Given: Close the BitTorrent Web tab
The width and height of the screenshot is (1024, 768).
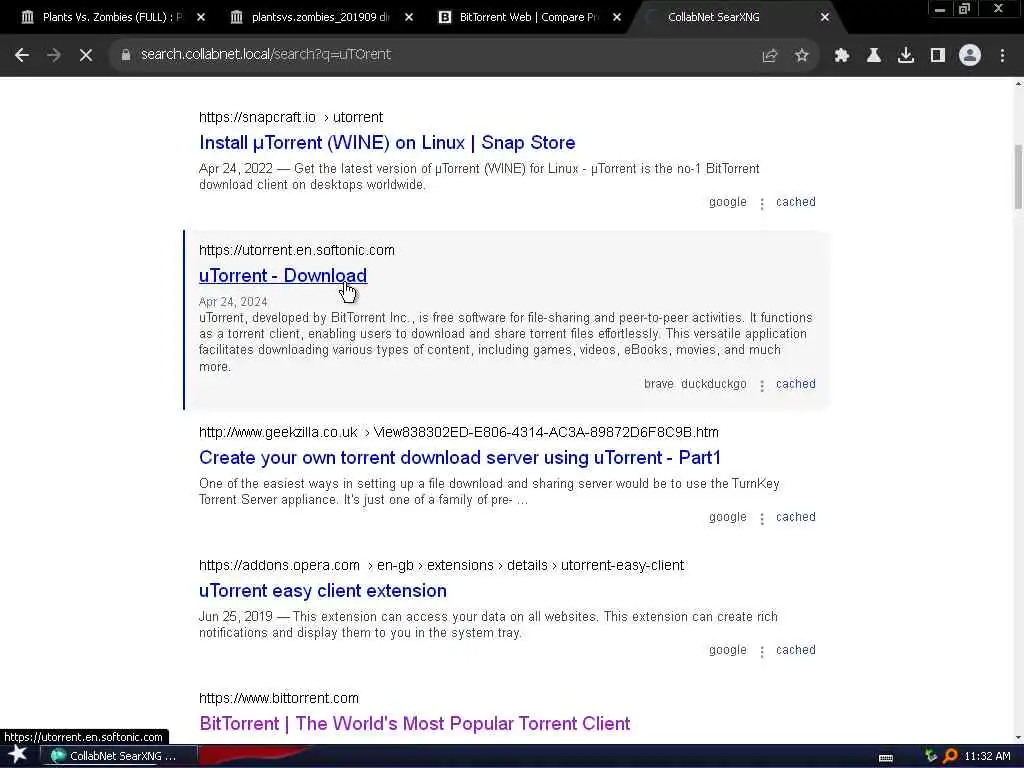Looking at the screenshot, I should pyautogui.click(x=617, y=17).
